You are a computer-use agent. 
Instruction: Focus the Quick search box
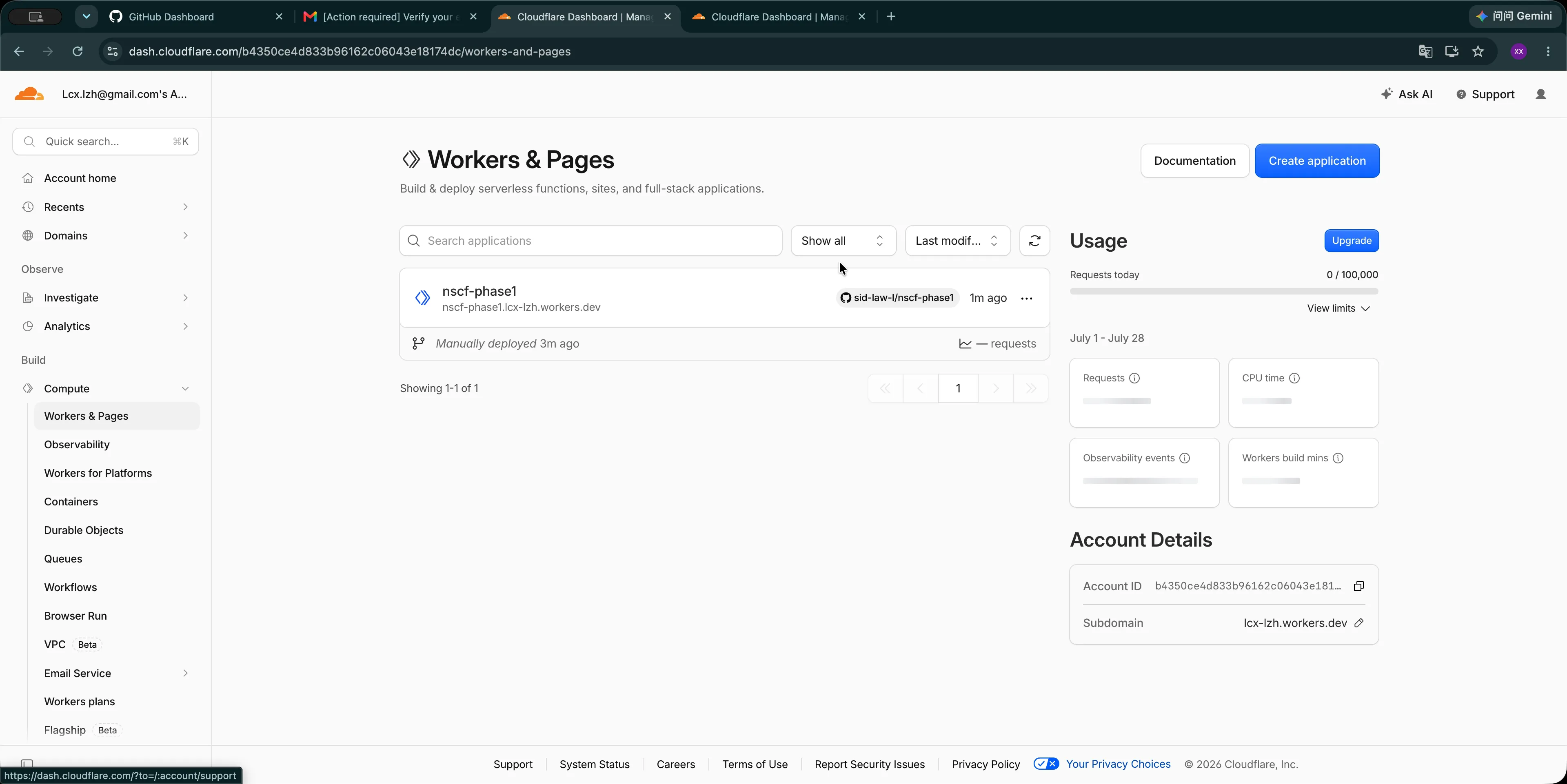[x=106, y=142]
